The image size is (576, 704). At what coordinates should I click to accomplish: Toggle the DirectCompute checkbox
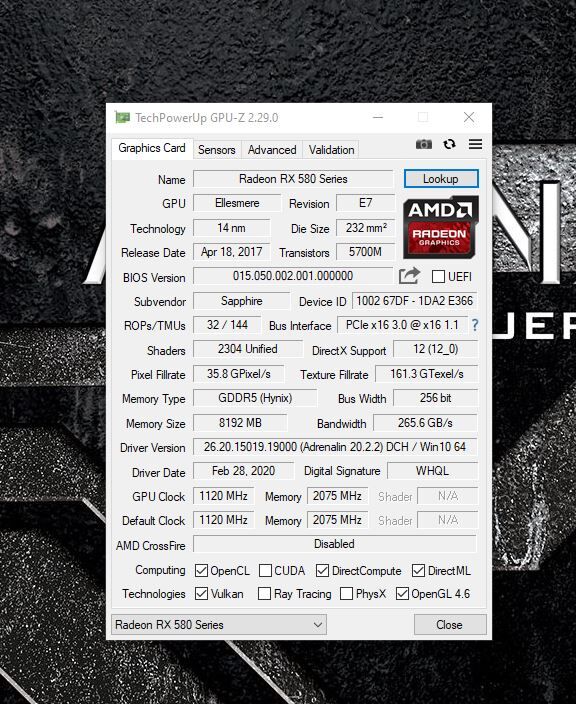(322, 571)
